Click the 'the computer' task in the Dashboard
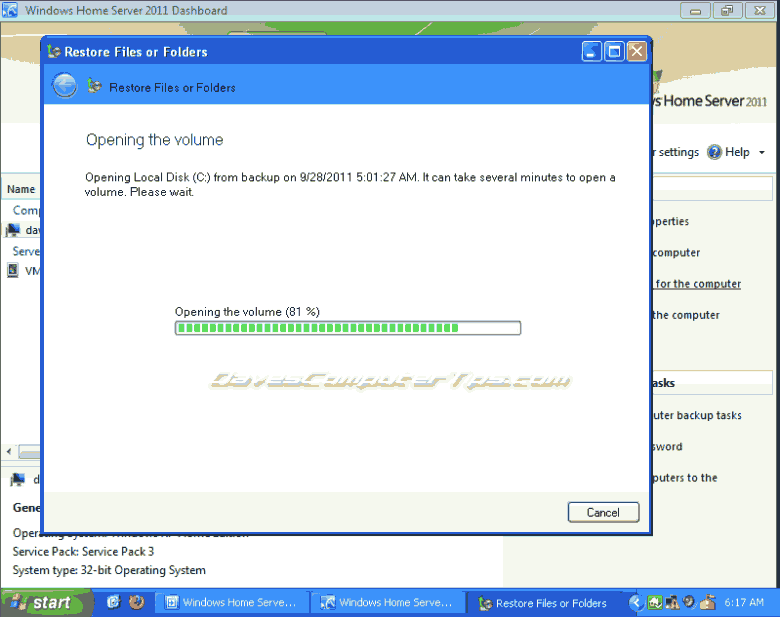Viewport: 780px width, 617px height. pos(686,315)
